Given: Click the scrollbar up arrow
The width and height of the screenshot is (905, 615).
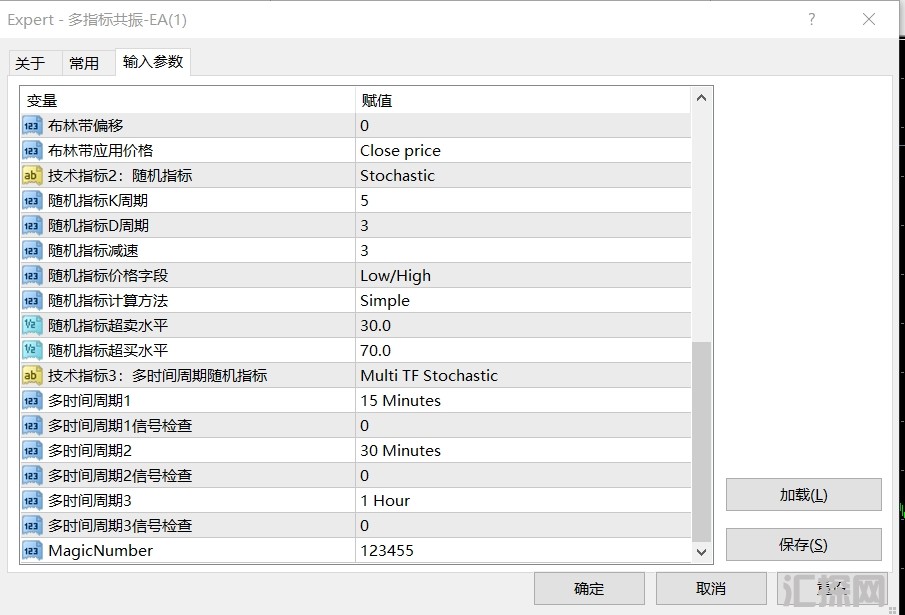Looking at the screenshot, I should pyautogui.click(x=701, y=98).
